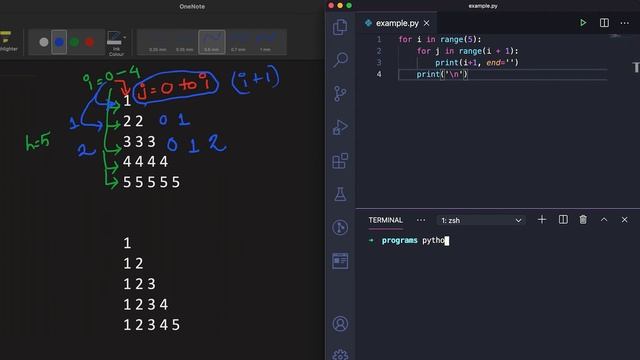
Task: Open editor More Actions menu
Action: point(624,23)
